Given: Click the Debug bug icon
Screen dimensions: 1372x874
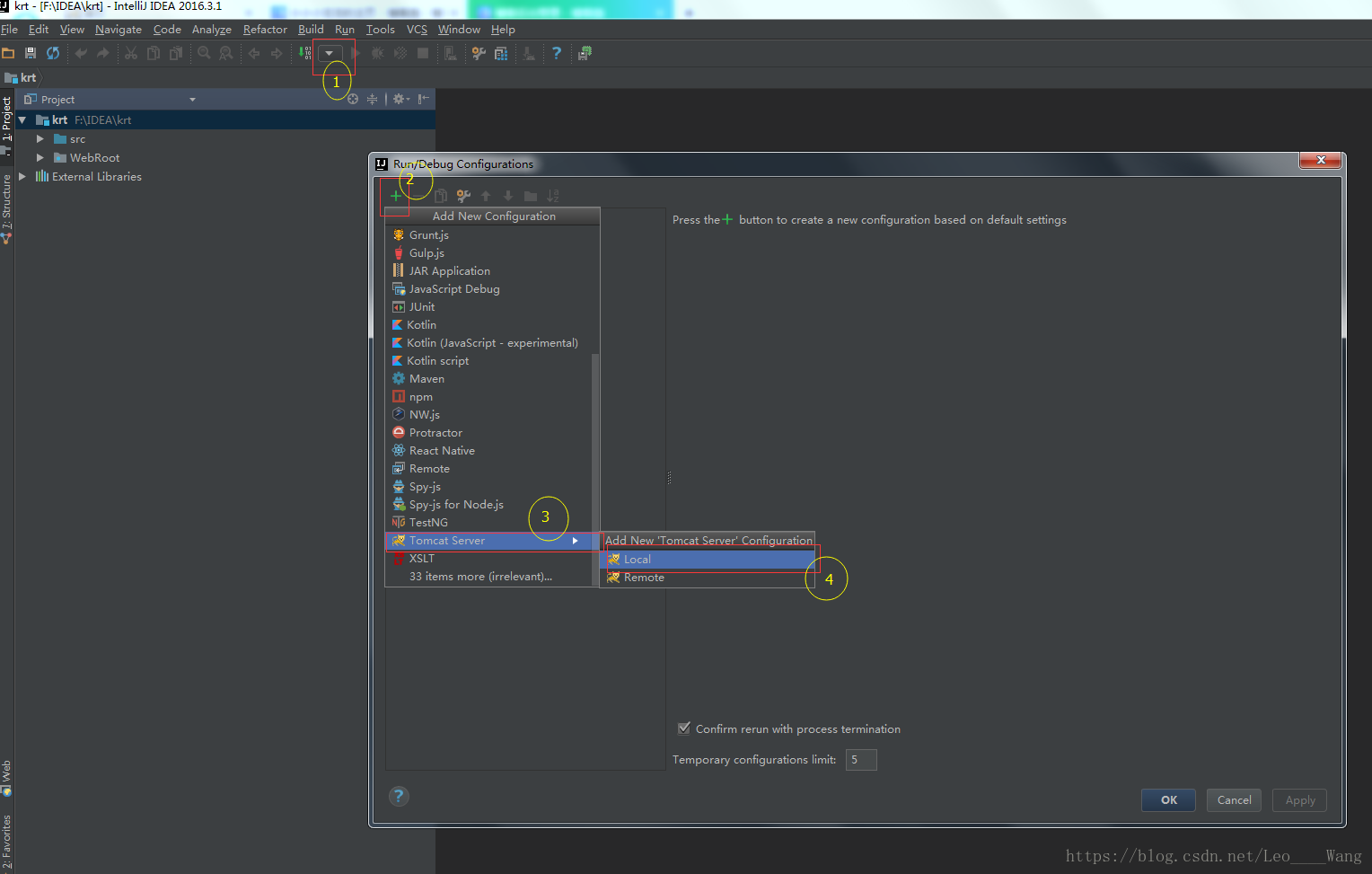Looking at the screenshot, I should 377,53.
